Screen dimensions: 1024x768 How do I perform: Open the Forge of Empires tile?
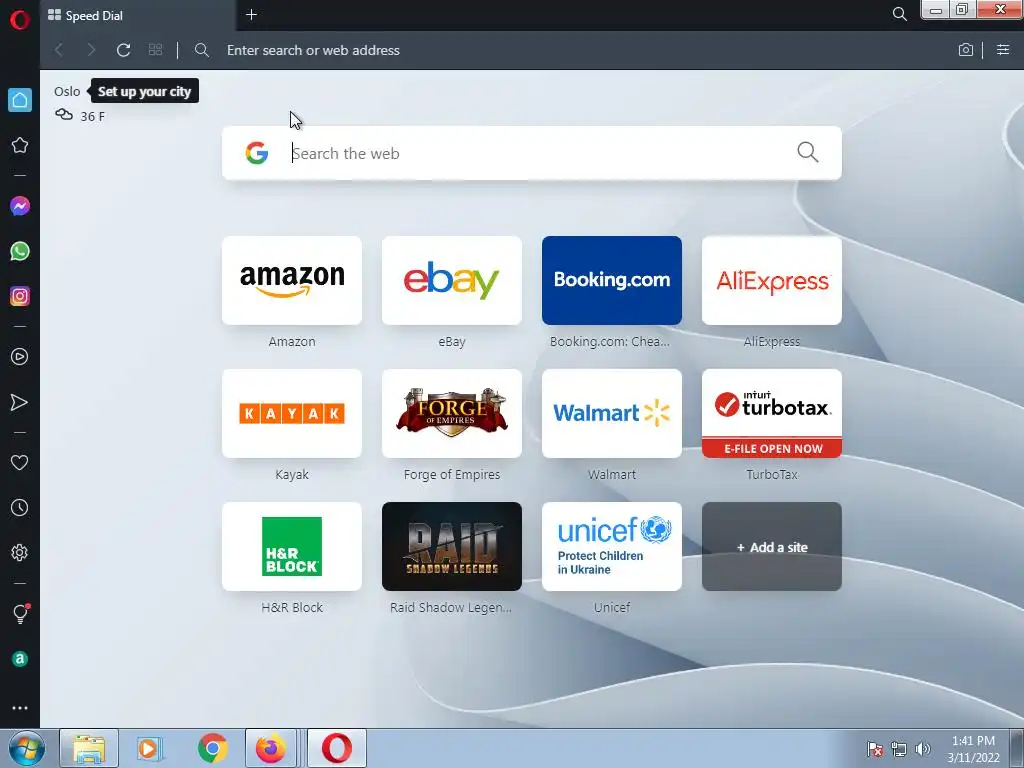point(452,413)
